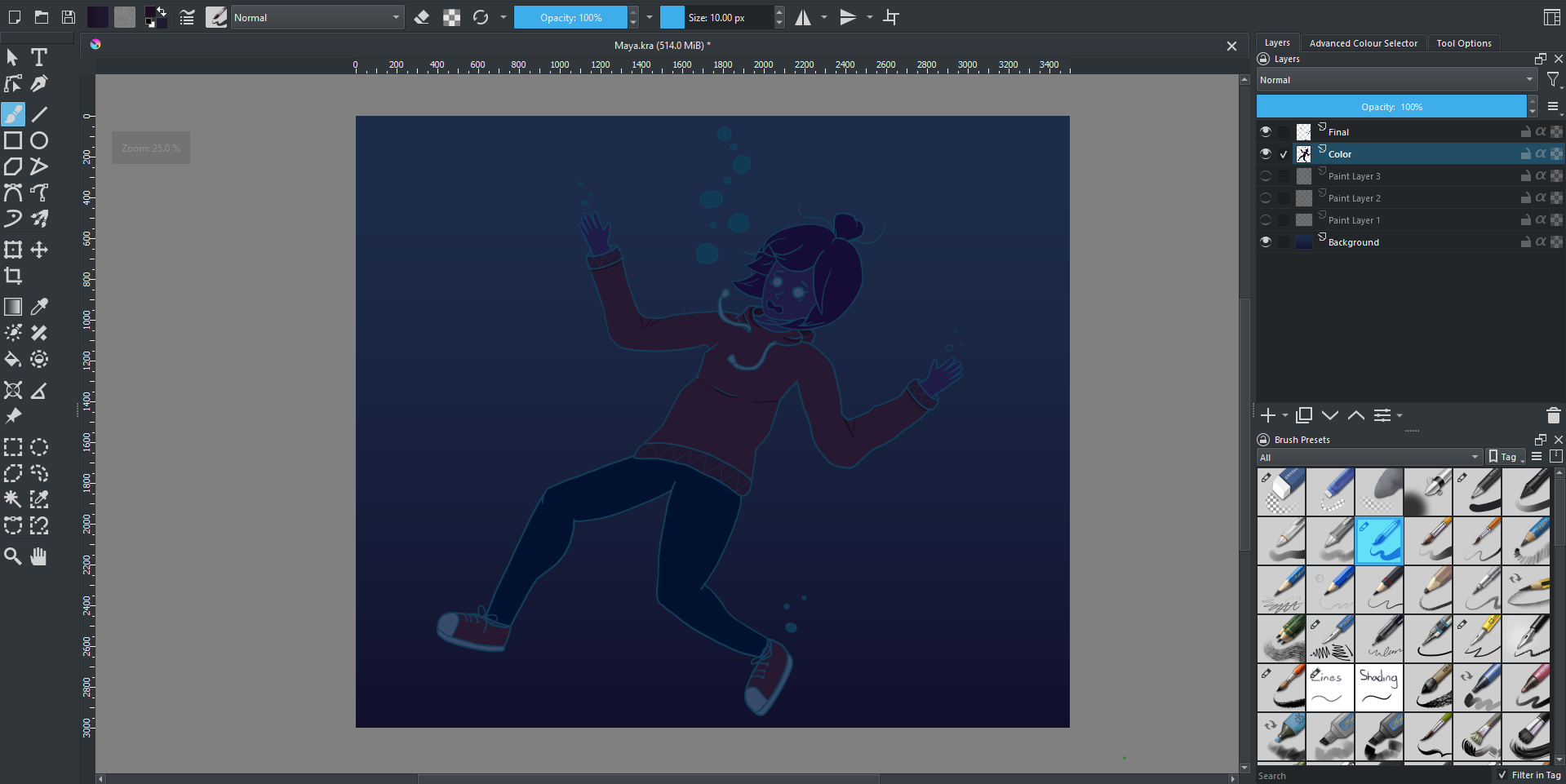Expand the layer blending mode Normal dropdown

point(1396,80)
